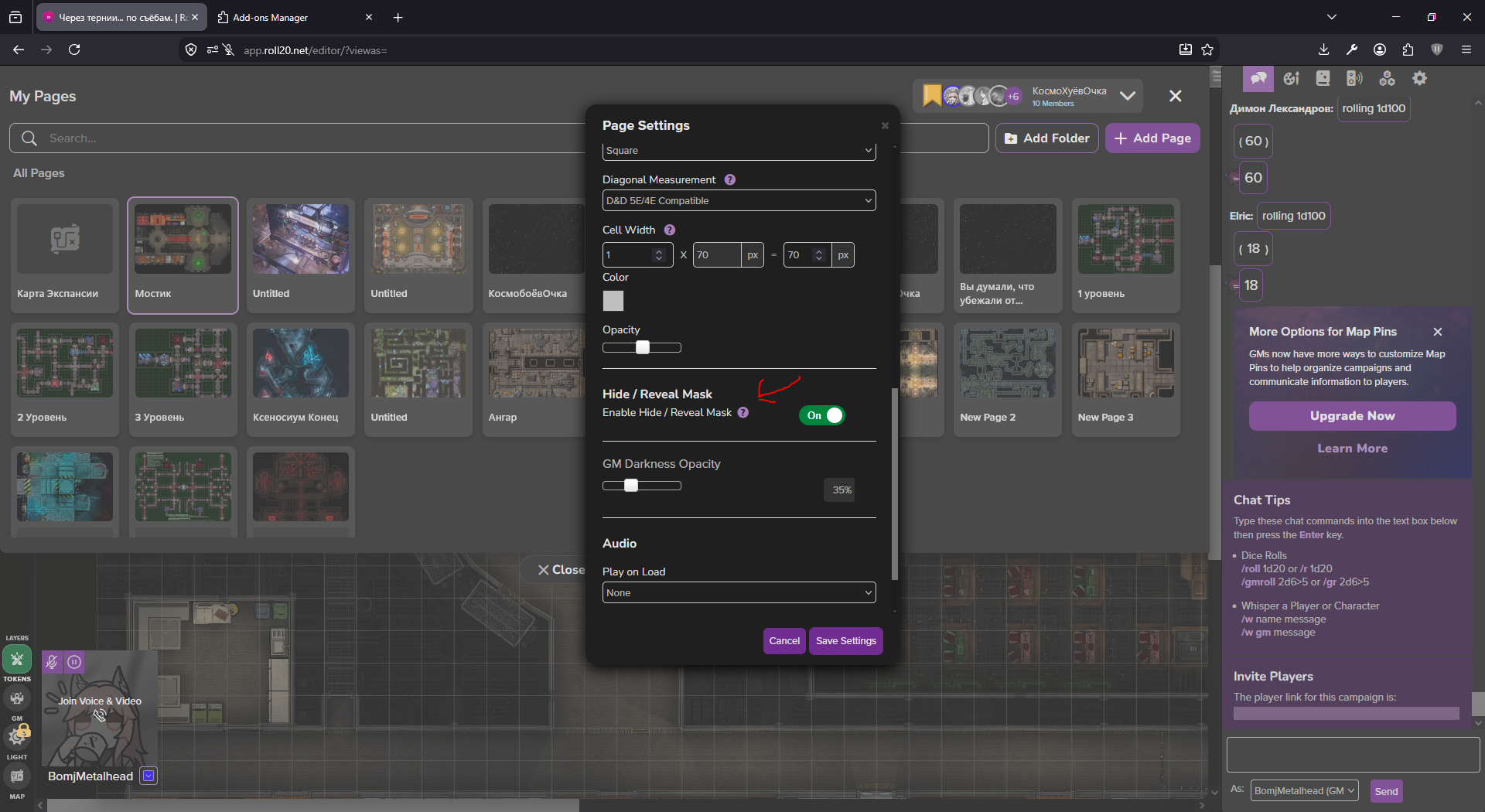Screen dimensions: 1485x812
Task: Open the browser downloads icon
Action: coord(1323,49)
